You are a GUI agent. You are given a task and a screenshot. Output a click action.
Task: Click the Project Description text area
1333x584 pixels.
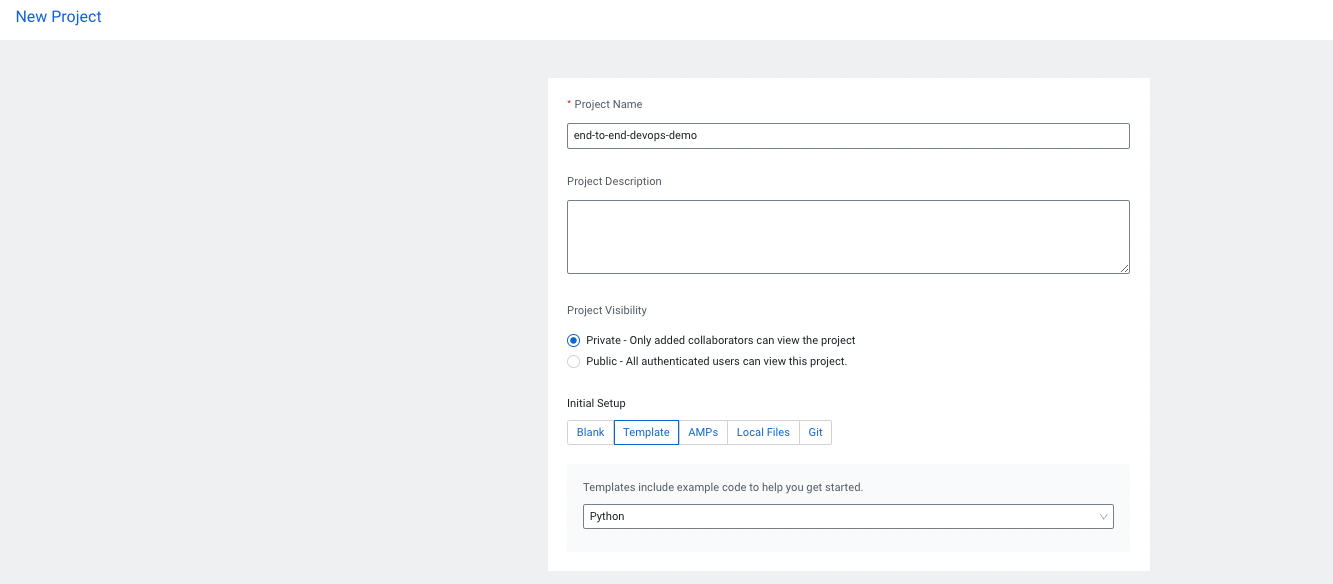tap(848, 236)
